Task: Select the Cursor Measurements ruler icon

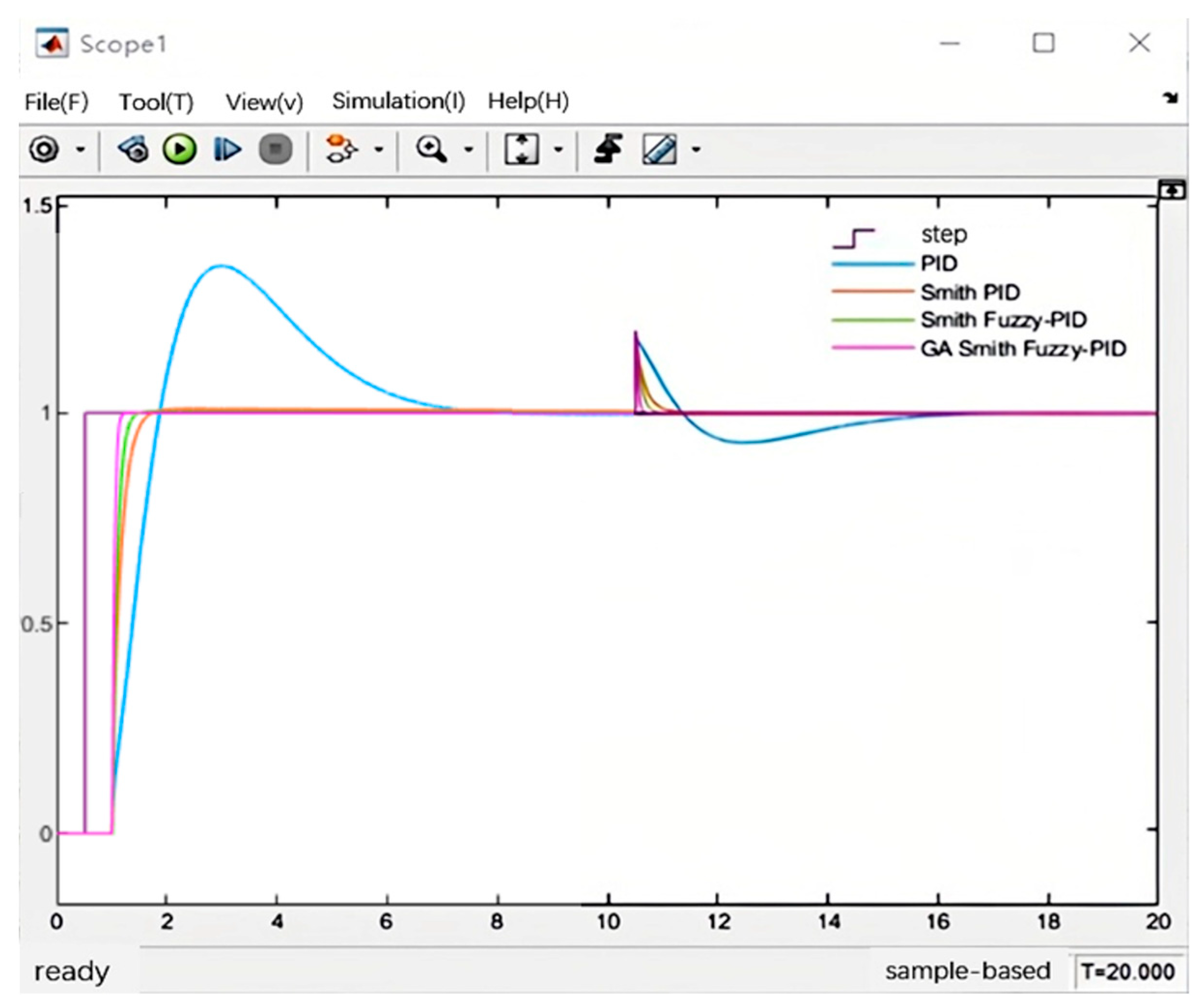Action: 659,150
